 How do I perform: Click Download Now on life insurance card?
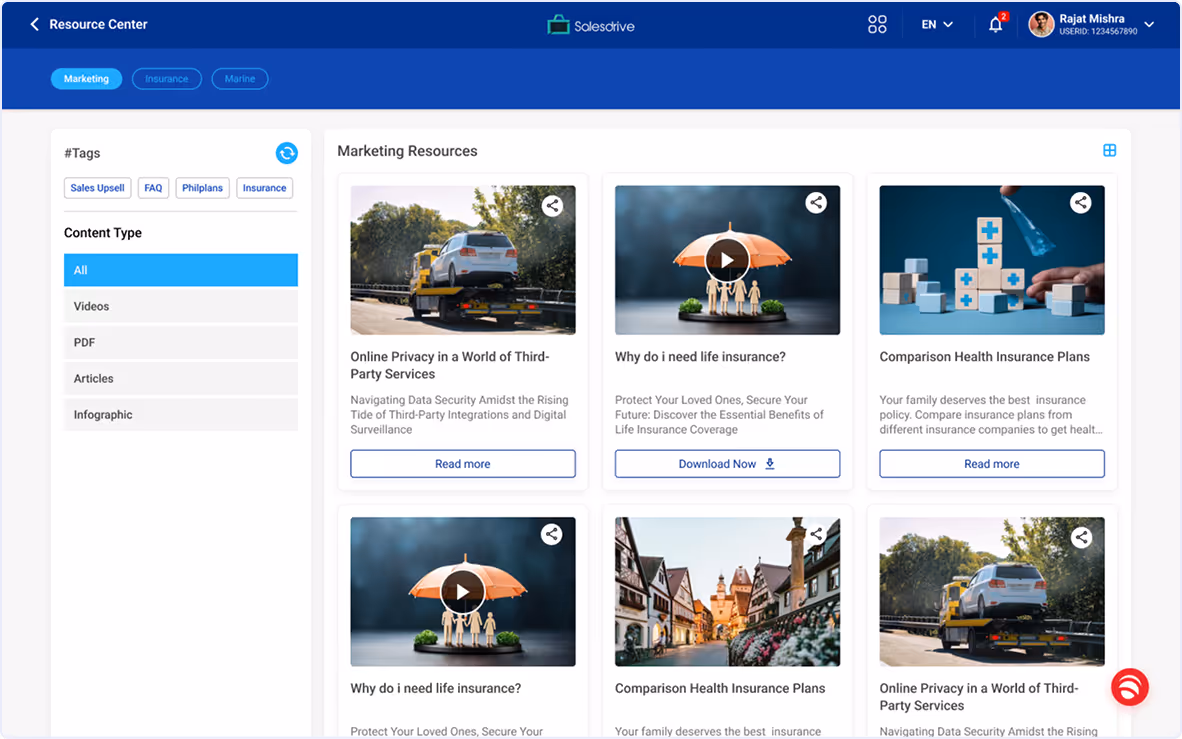coord(727,464)
